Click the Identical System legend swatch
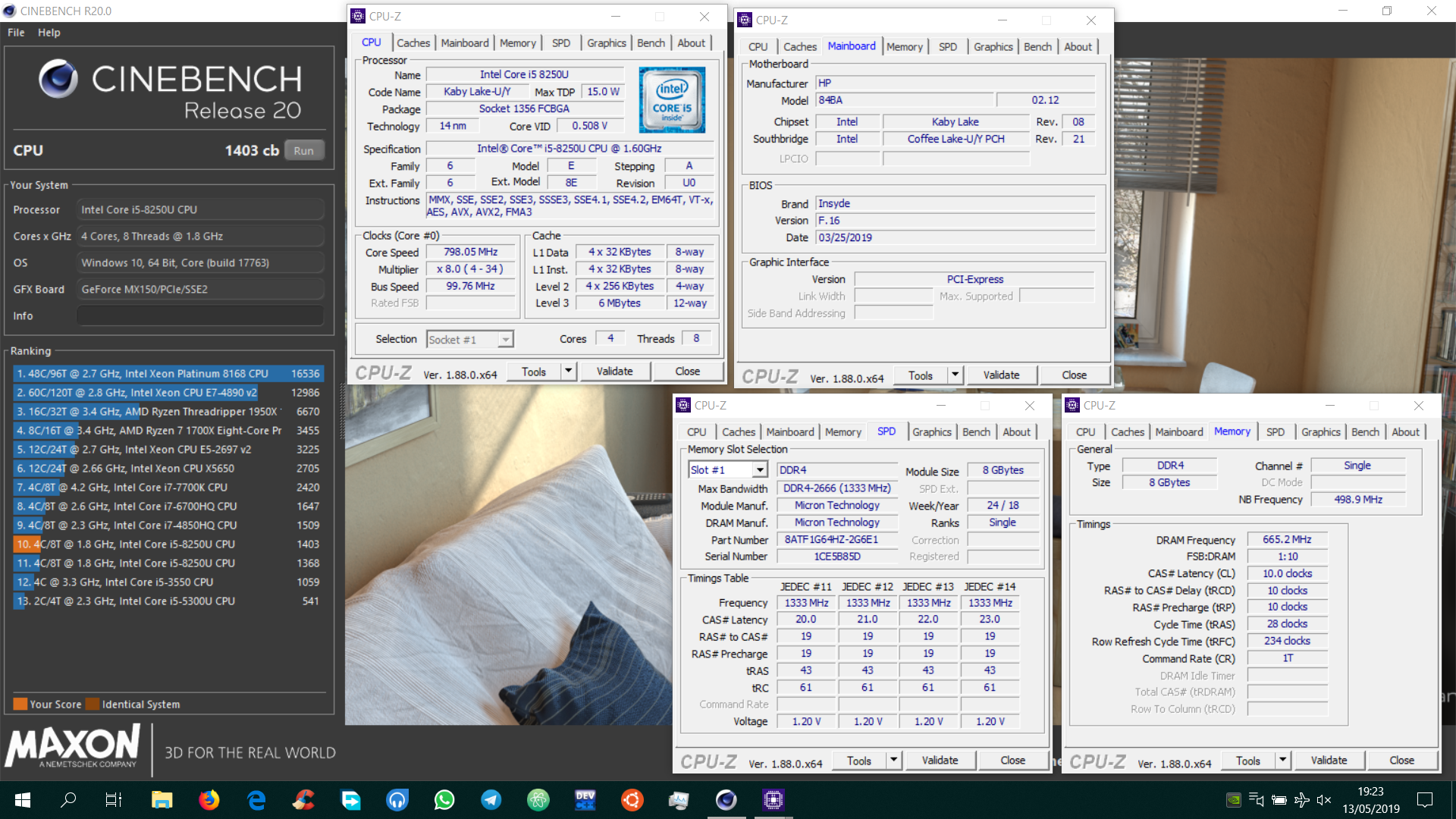1456x819 pixels. (x=92, y=704)
